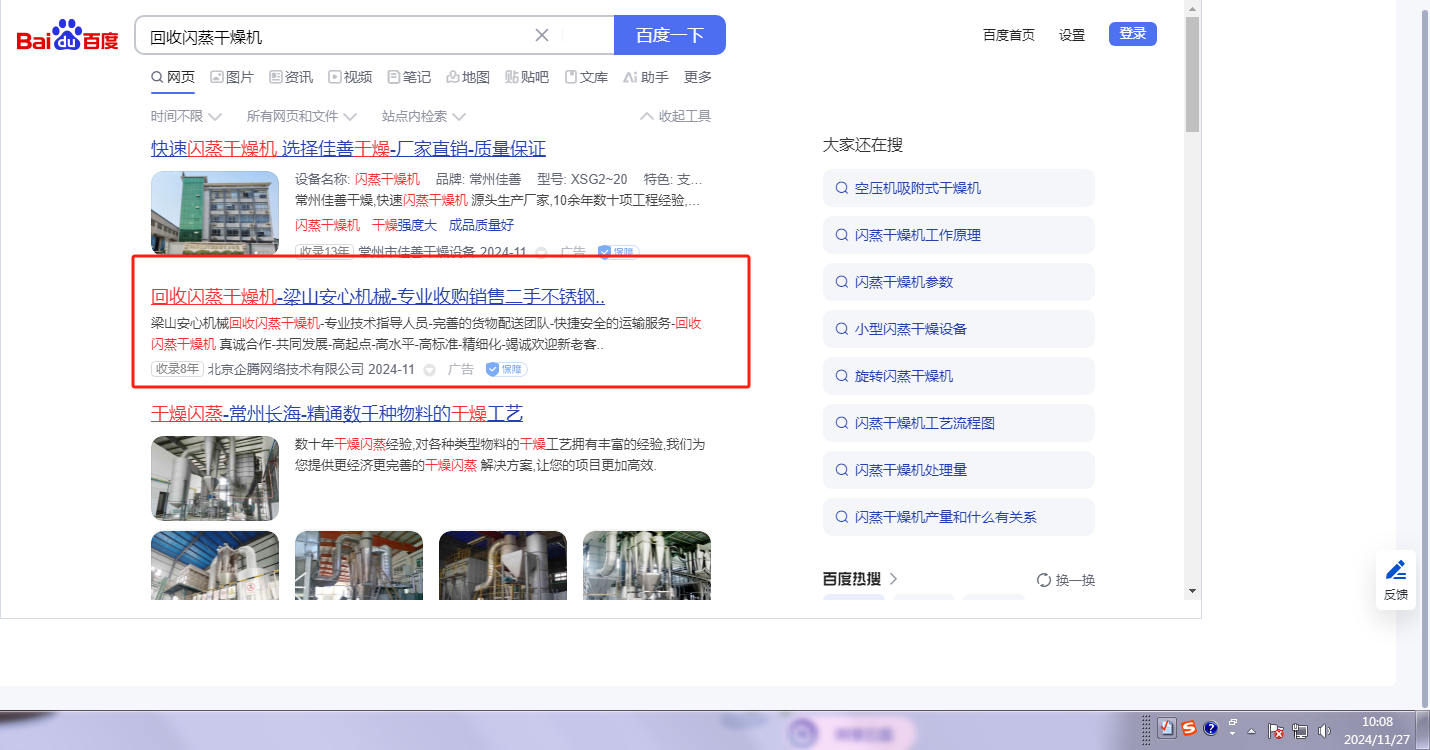The image size is (1430, 750).
Task: Click the blue help question-mark tray icon
Action: (1210, 729)
